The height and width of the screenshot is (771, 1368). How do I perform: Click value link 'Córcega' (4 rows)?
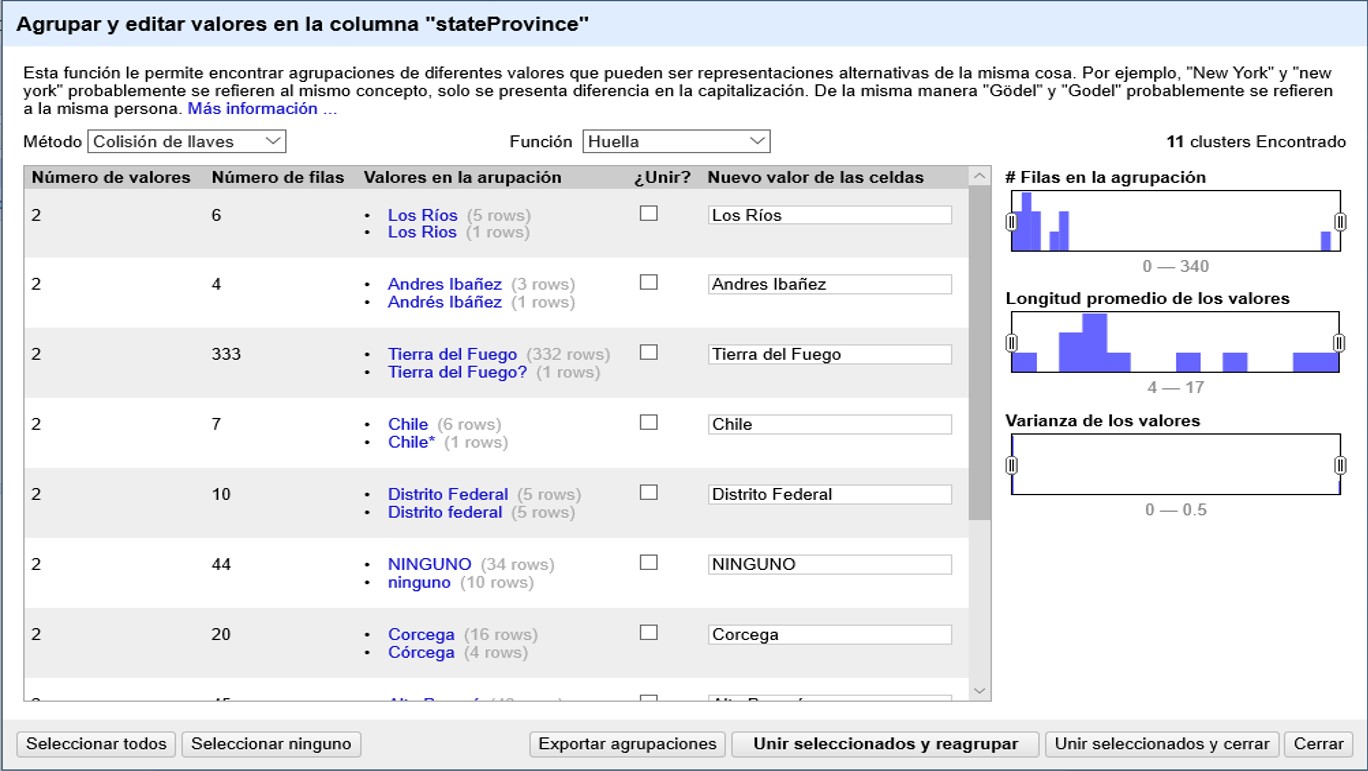click(421, 652)
